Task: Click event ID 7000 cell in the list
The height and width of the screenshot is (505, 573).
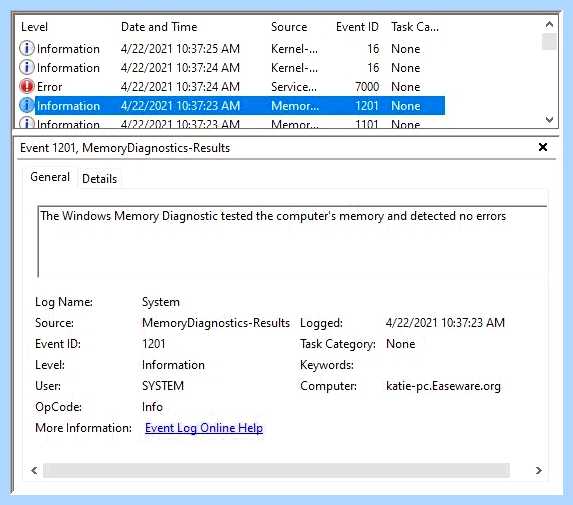Action: click(x=367, y=87)
